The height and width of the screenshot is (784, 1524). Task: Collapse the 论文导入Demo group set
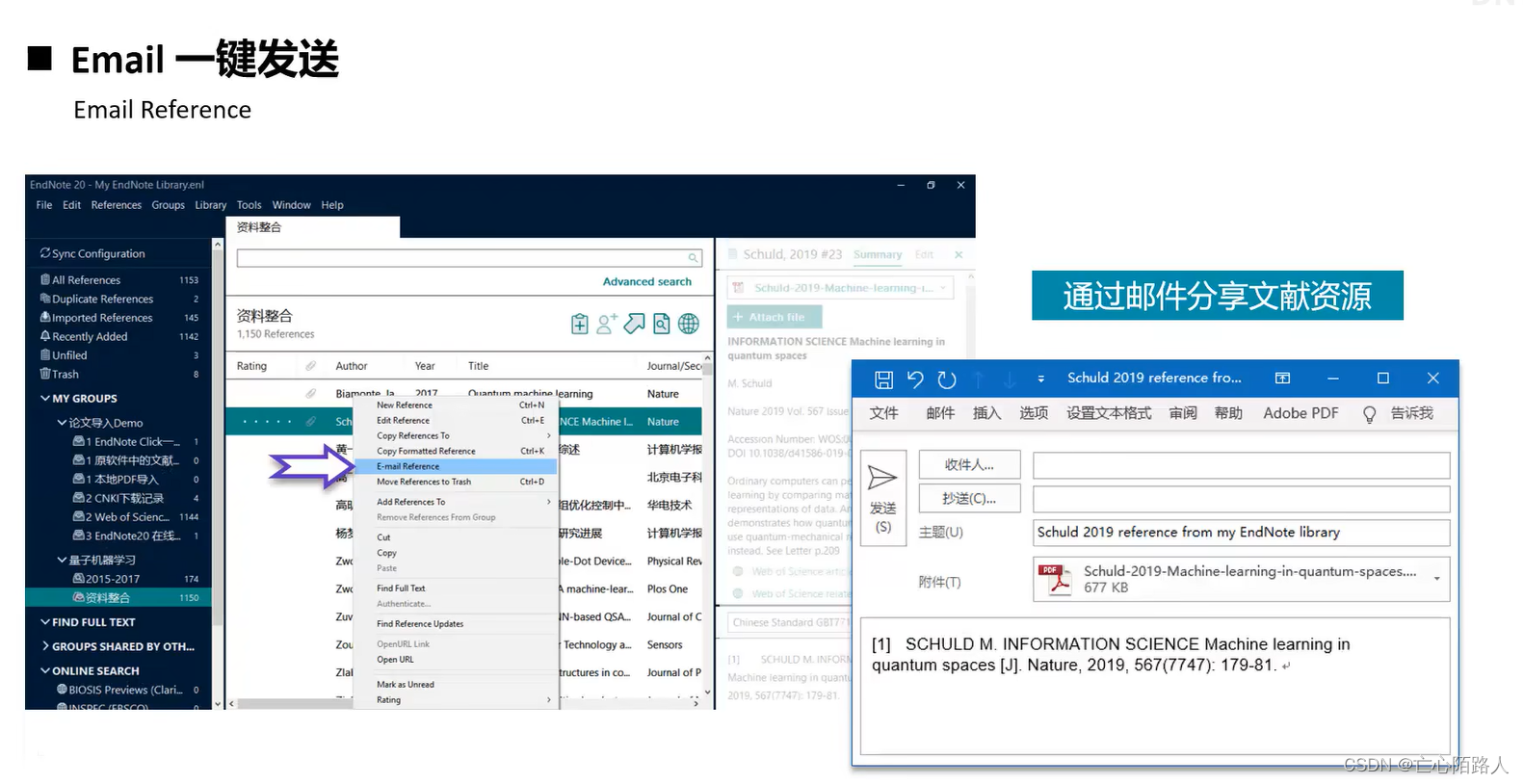[x=62, y=423]
